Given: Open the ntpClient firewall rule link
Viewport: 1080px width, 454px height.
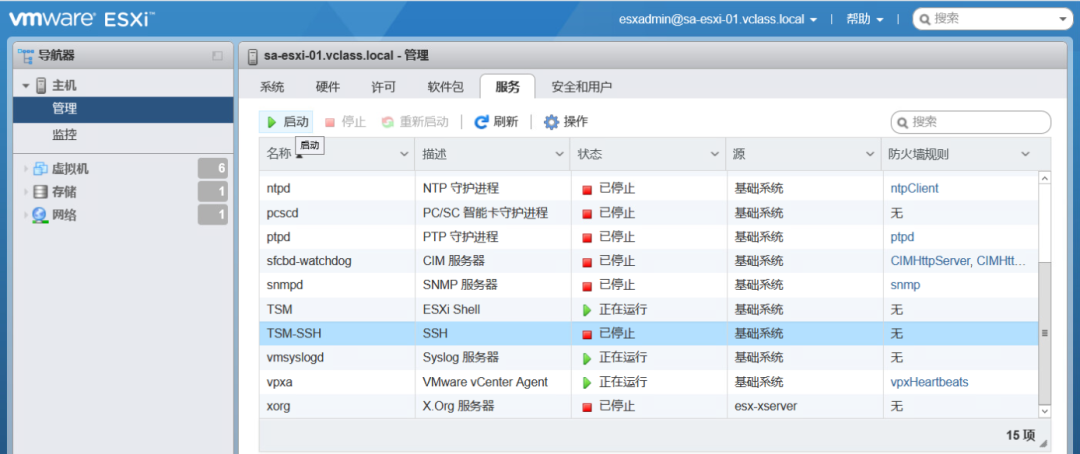Looking at the screenshot, I should pos(915,189).
